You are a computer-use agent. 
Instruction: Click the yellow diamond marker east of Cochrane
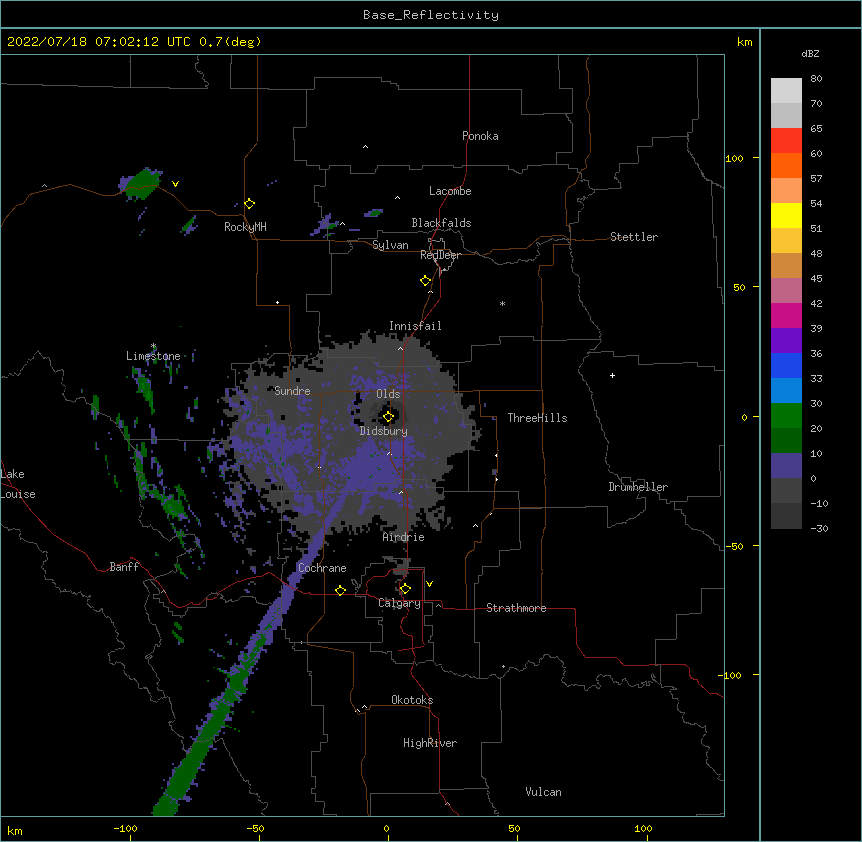click(x=340, y=590)
